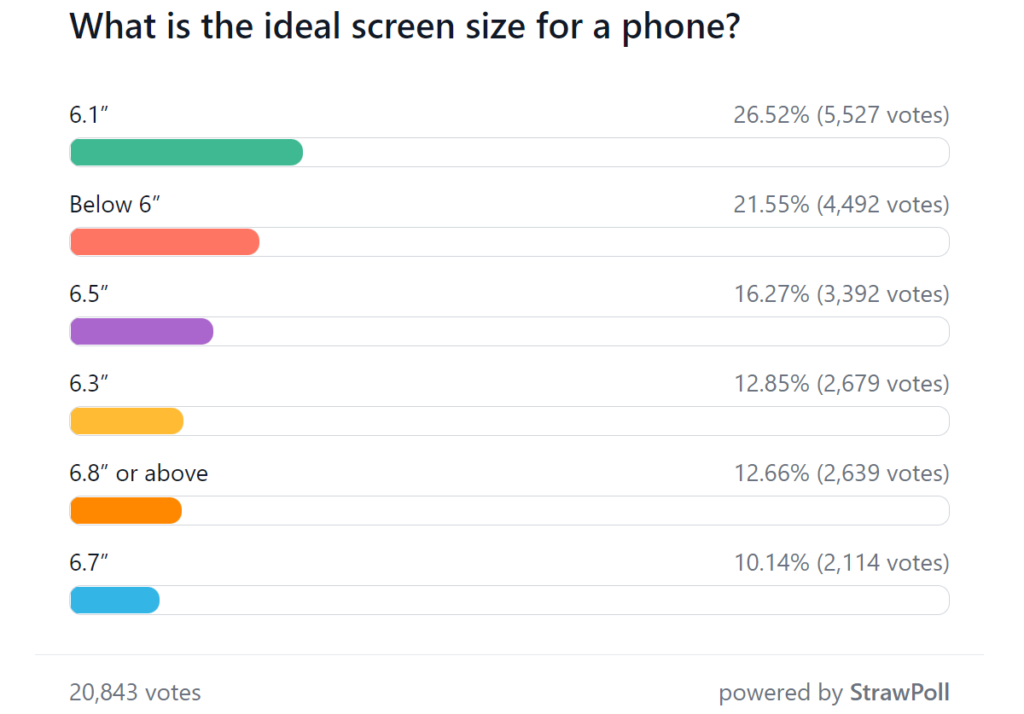Click the 26.52% (5,527 votes) text
Image resolution: width=1024 pixels, height=714 pixels.
coord(840,115)
